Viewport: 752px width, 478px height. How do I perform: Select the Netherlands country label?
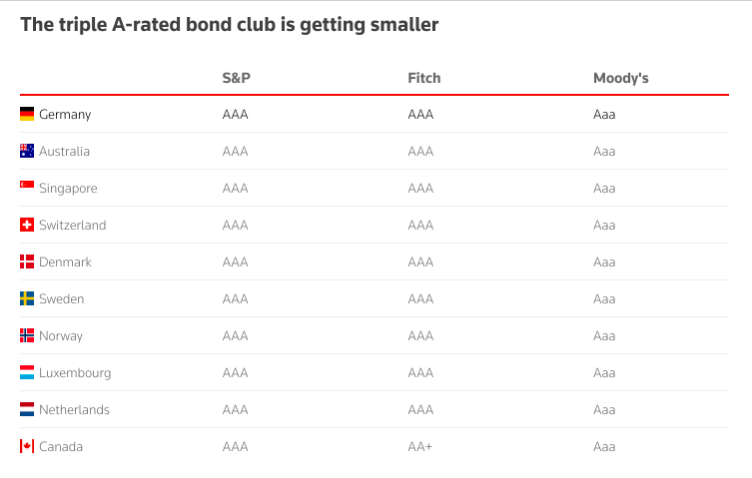click(x=74, y=410)
